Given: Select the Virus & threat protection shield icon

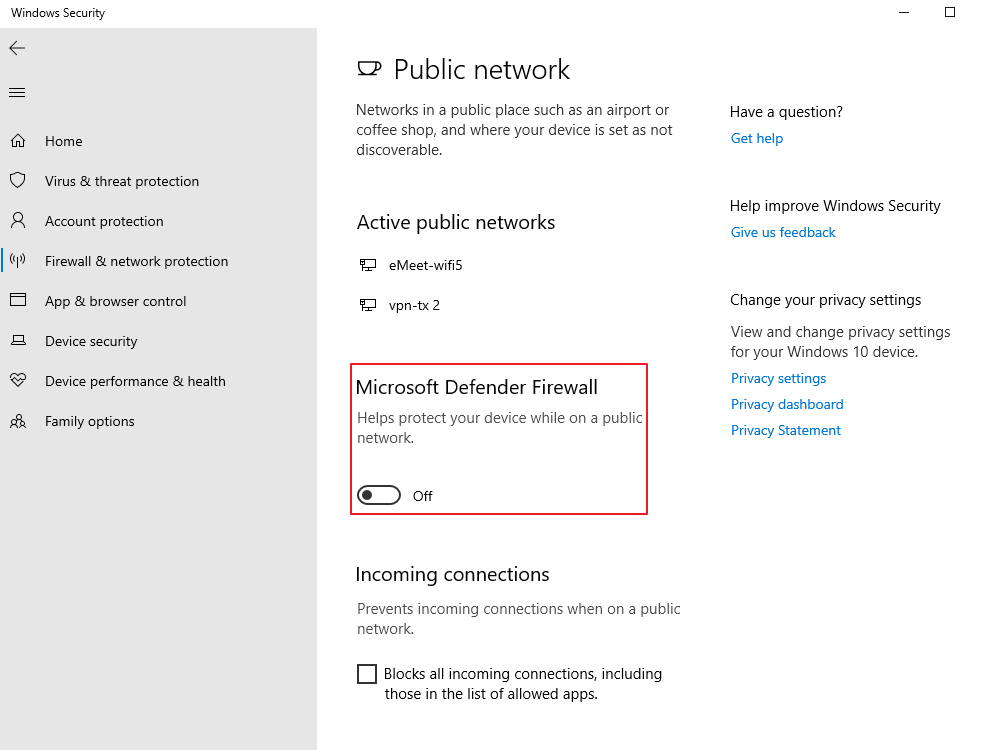Looking at the screenshot, I should [18, 181].
